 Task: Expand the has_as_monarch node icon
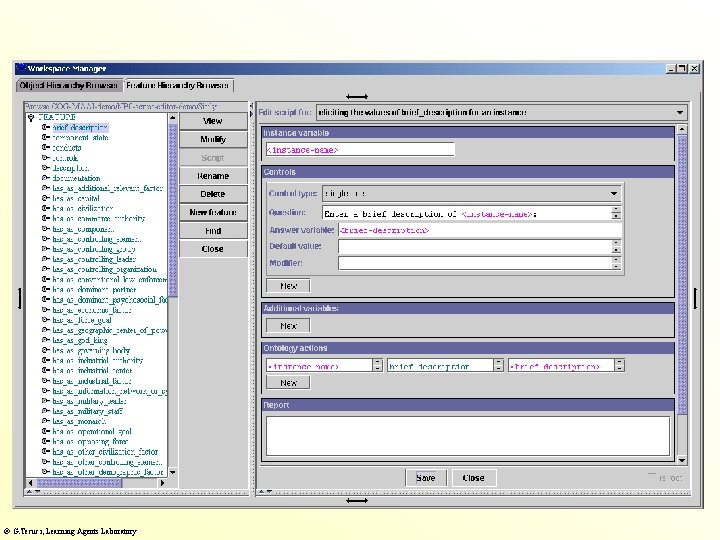click(x=46, y=421)
